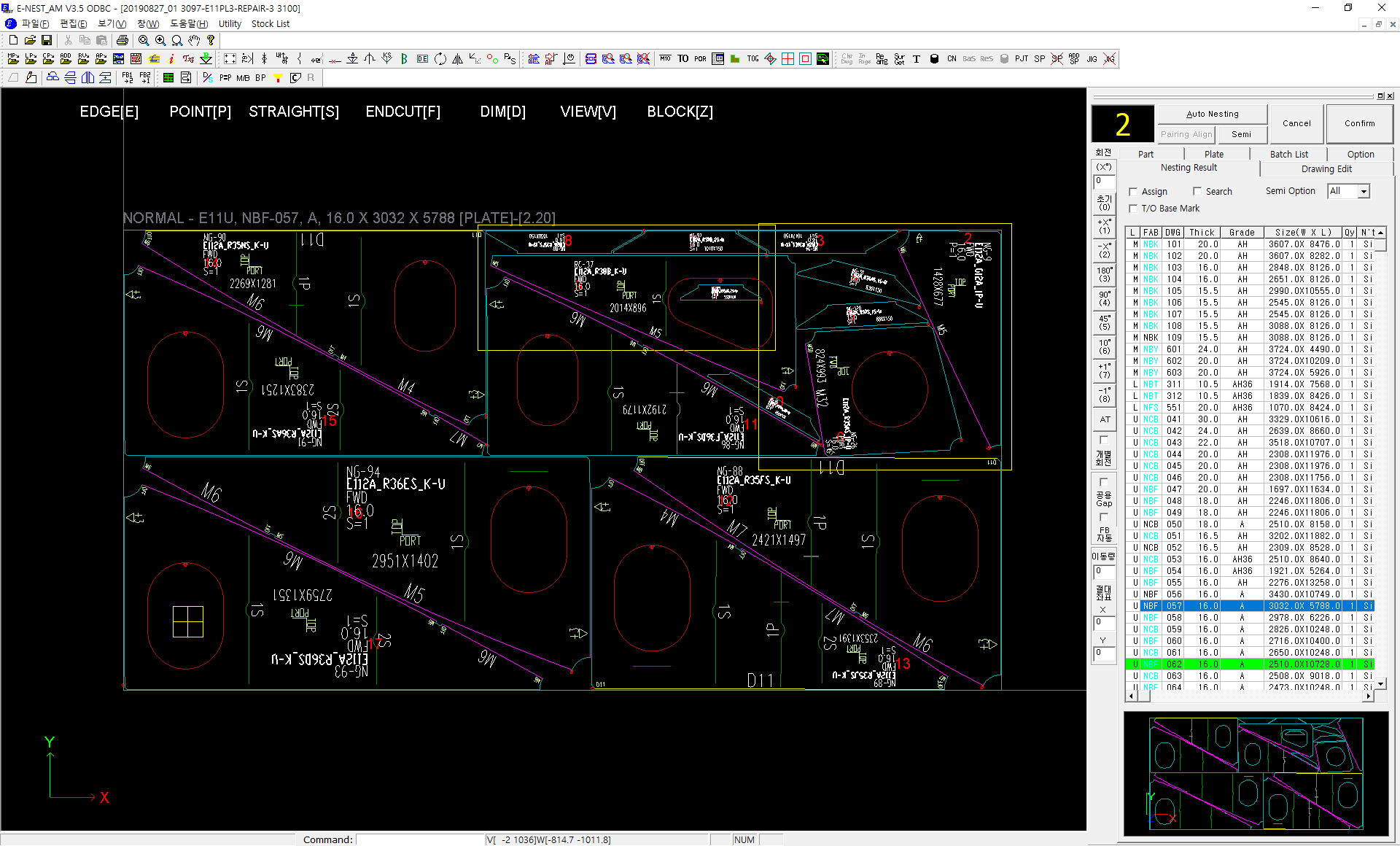Check the box above FB 자동 label
Screen dimensions: 1400x846
(1104, 517)
